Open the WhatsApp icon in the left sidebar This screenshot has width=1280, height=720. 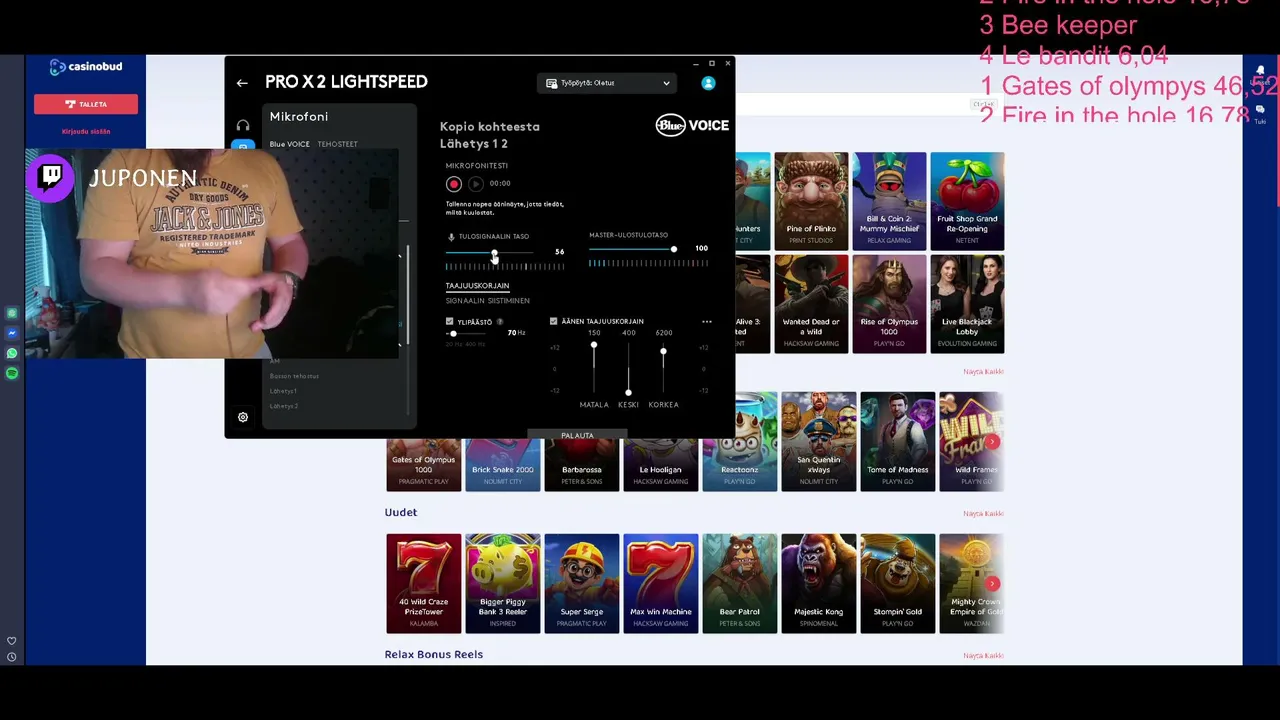pyautogui.click(x=12, y=353)
